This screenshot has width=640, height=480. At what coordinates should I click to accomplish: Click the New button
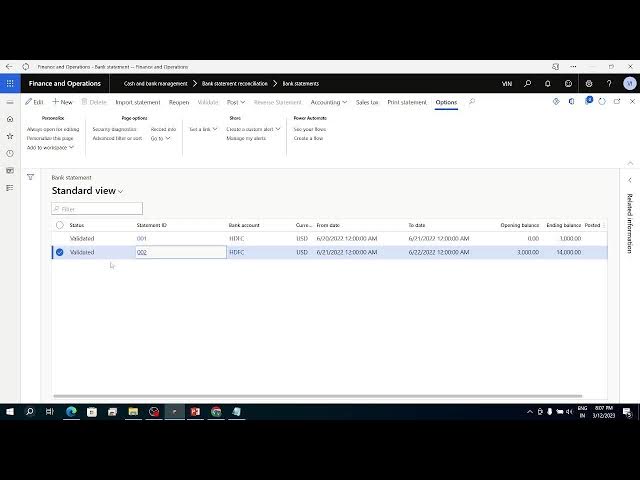click(62, 102)
